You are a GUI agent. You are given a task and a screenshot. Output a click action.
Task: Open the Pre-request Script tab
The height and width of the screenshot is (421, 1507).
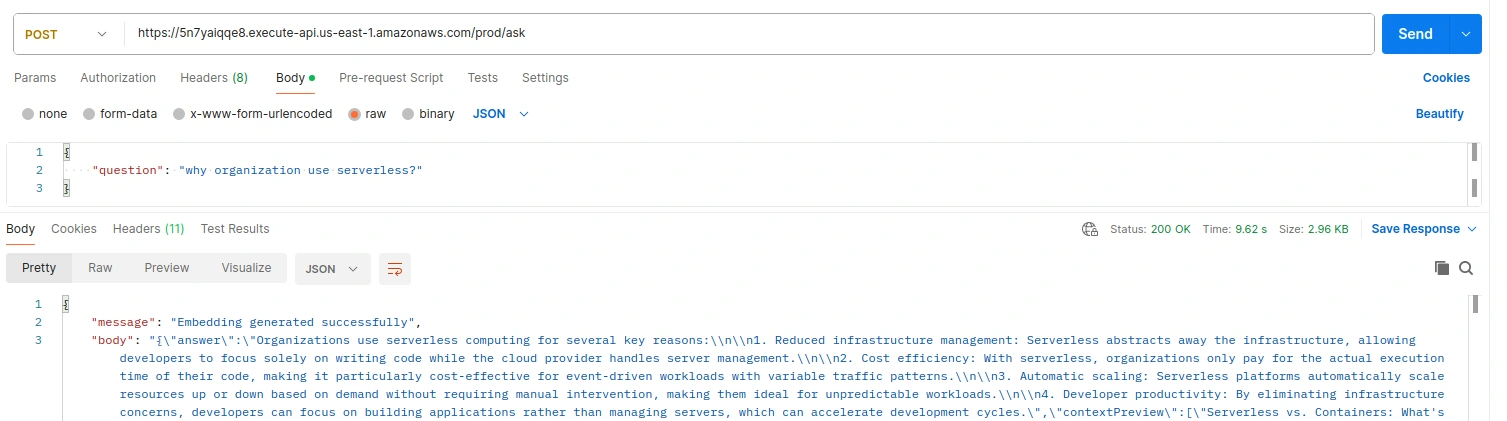[x=391, y=78]
